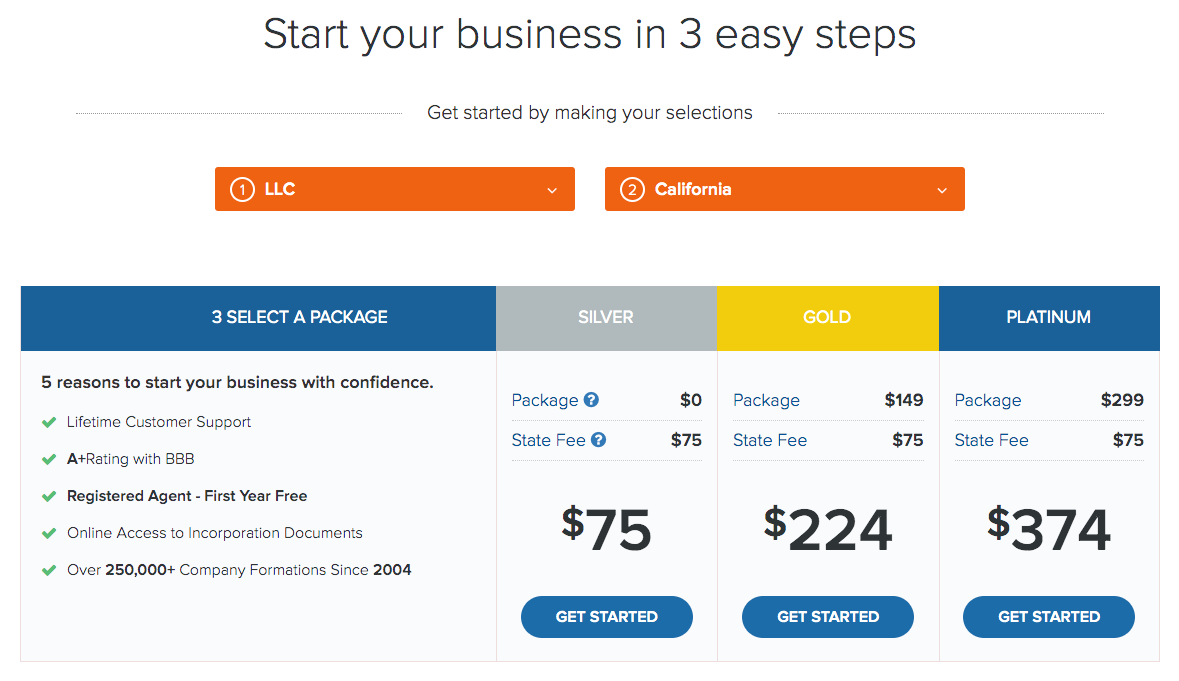Click the circled number 2 icon beside California

click(632, 189)
